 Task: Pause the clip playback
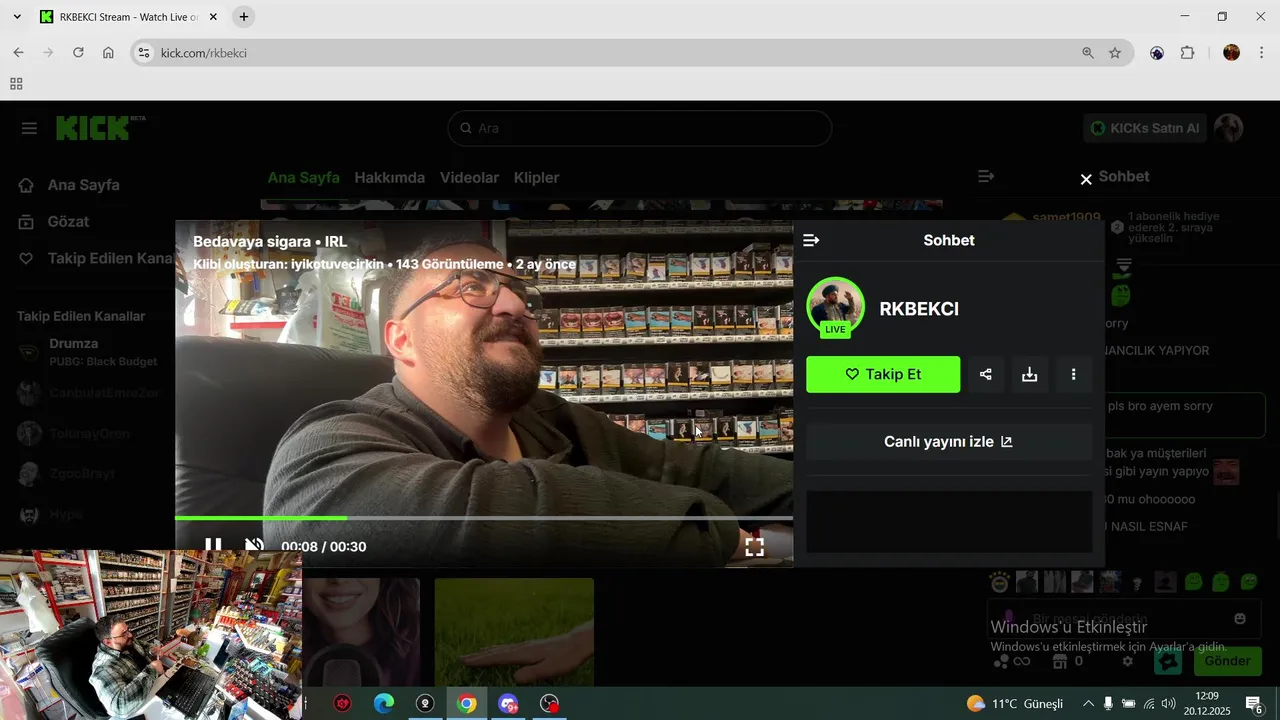(213, 546)
